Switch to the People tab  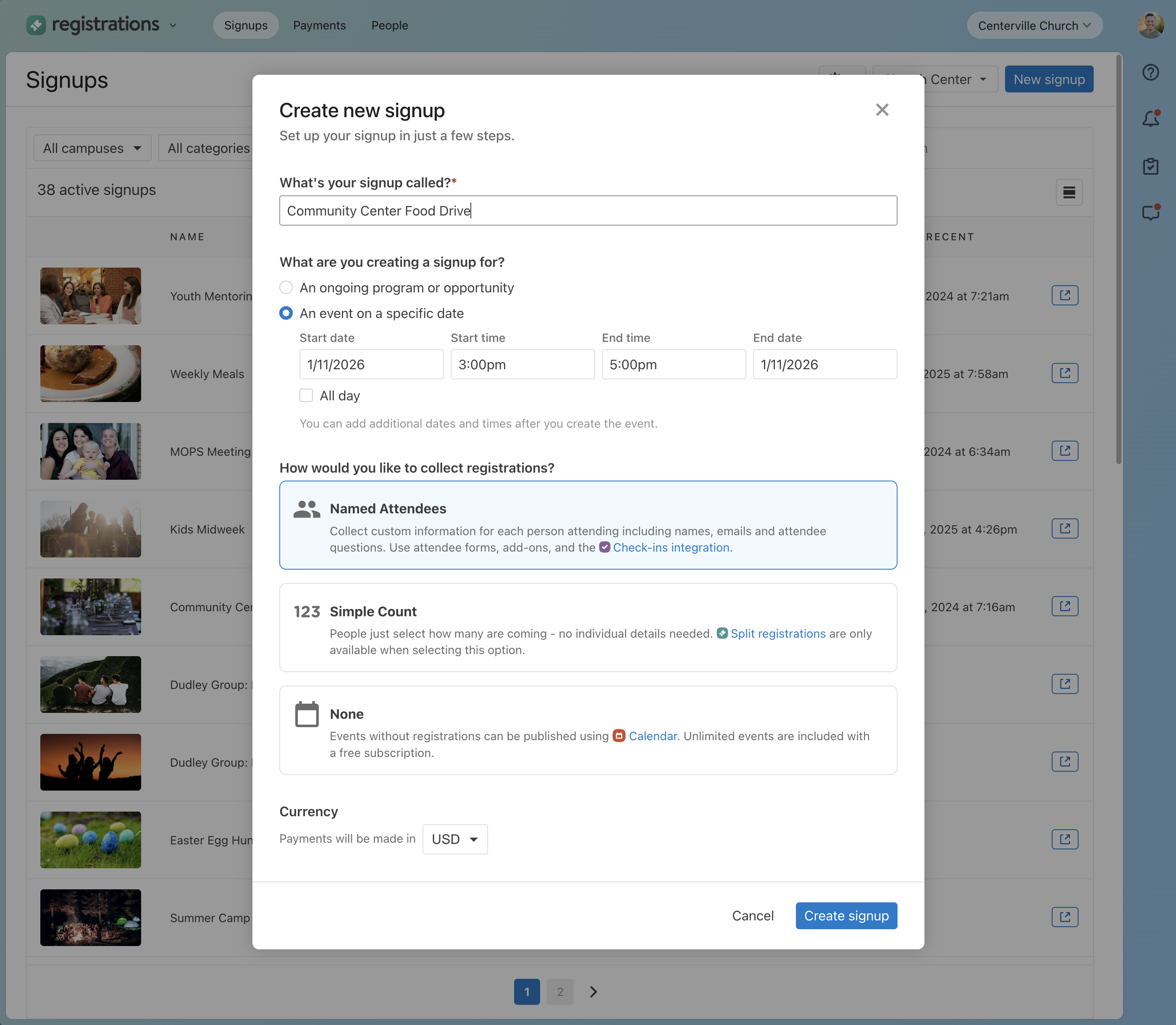389,26
